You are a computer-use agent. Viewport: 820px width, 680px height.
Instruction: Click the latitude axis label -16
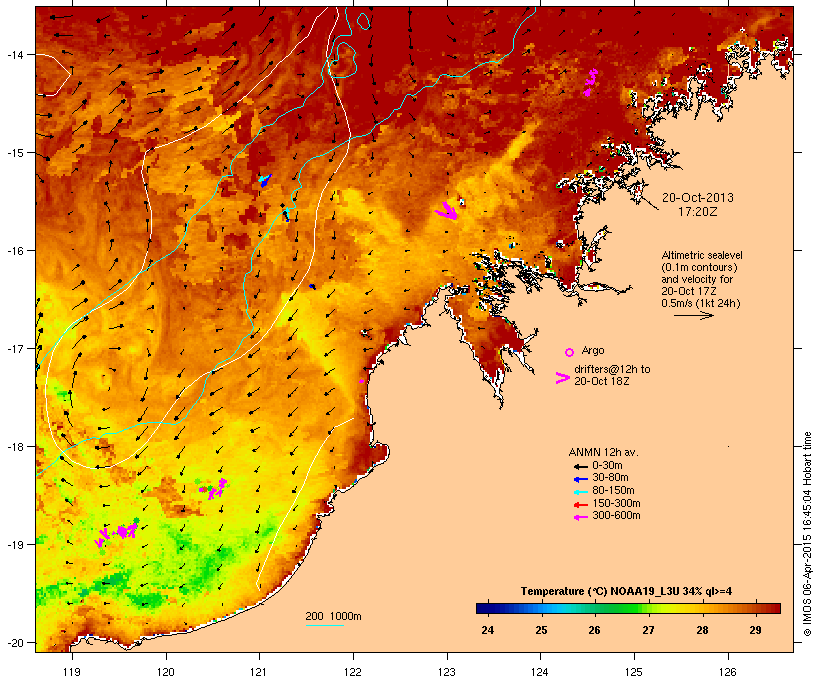pos(15,251)
